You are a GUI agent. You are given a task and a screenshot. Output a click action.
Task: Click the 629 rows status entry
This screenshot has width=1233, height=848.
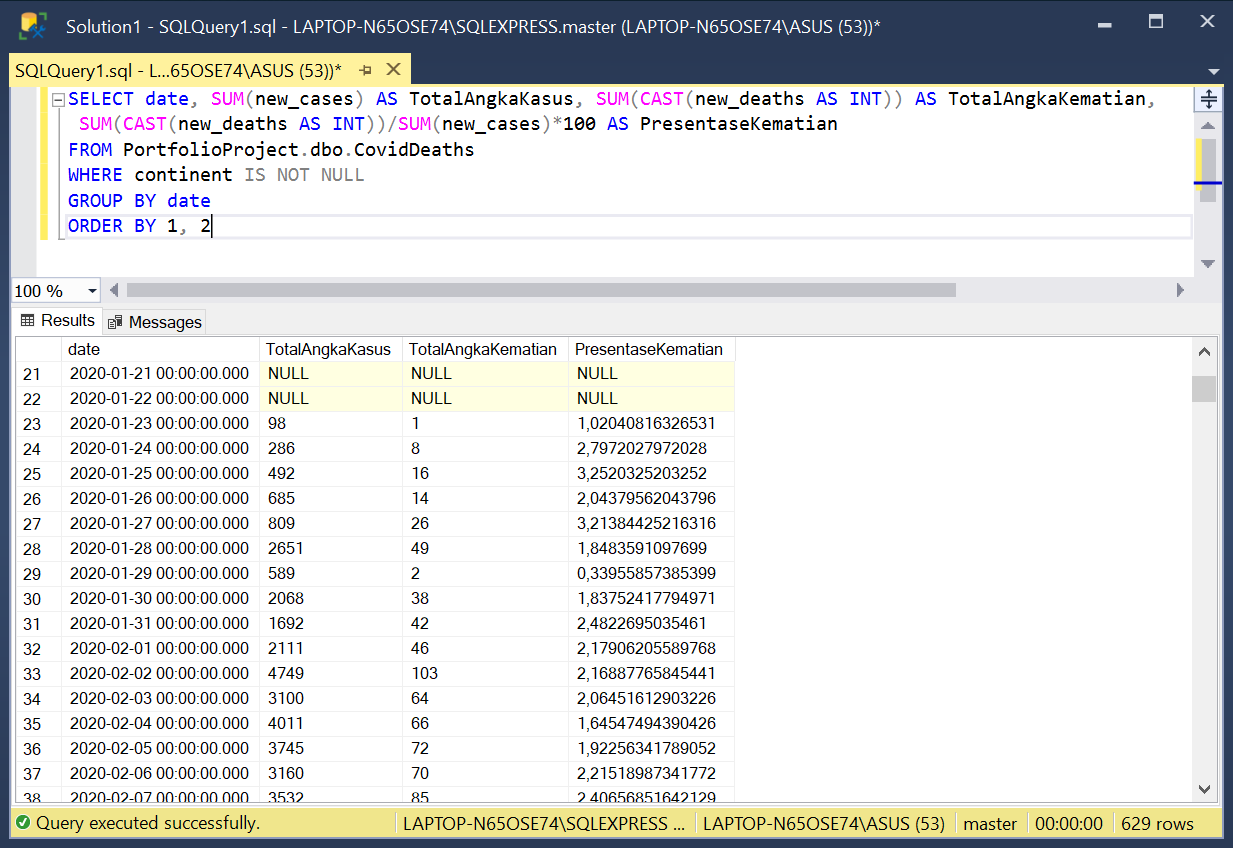(x=1158, y=824)
